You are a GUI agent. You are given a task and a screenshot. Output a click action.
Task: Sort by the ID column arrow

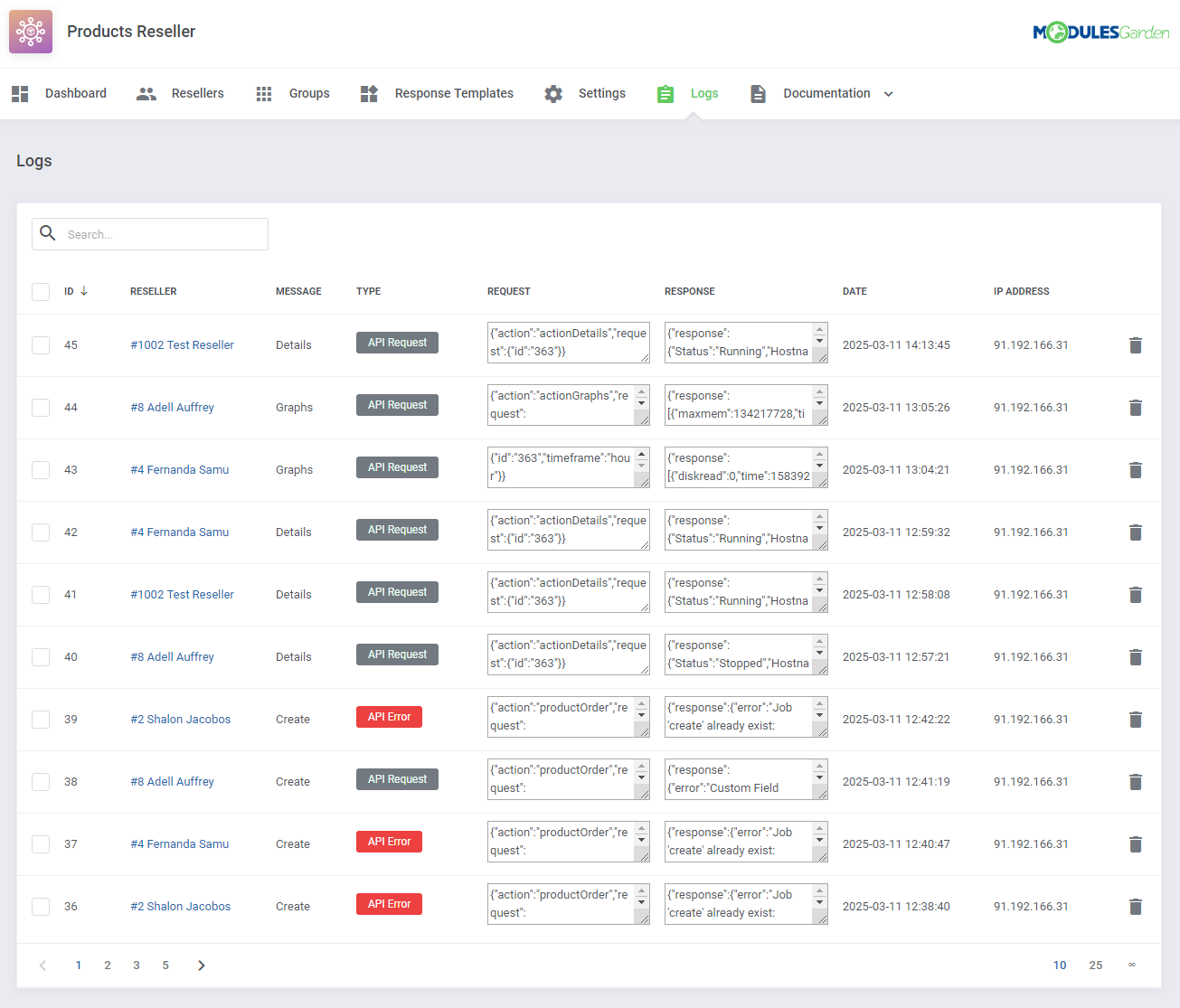click(x=87, y=291)
